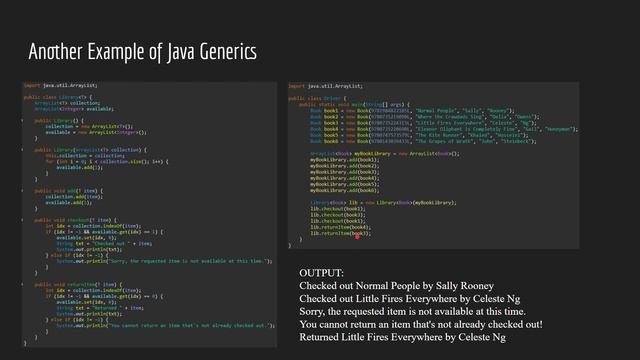Click the println 'You cannot return an item' code line
Viewport: 640px width, 360px height.
coord(165,326)
